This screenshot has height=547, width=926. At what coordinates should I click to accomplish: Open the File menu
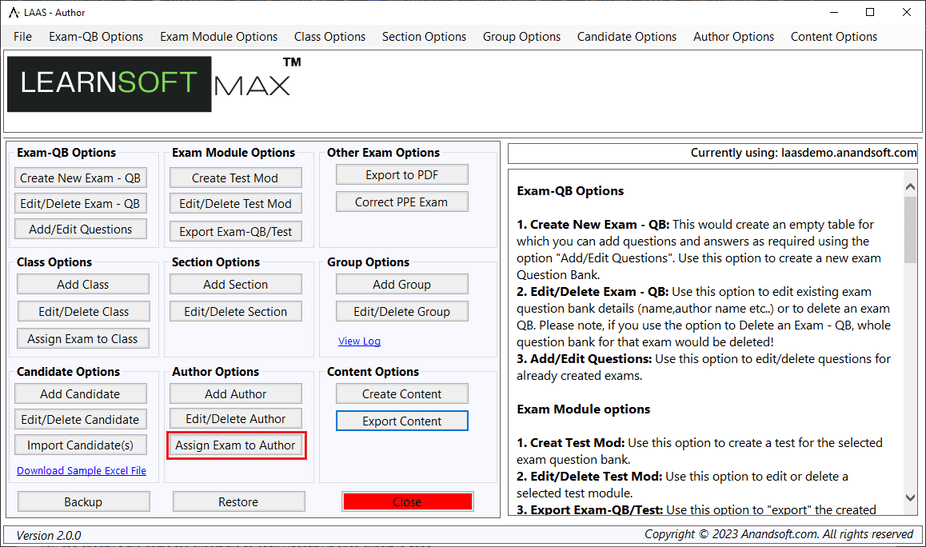(23, 37)
